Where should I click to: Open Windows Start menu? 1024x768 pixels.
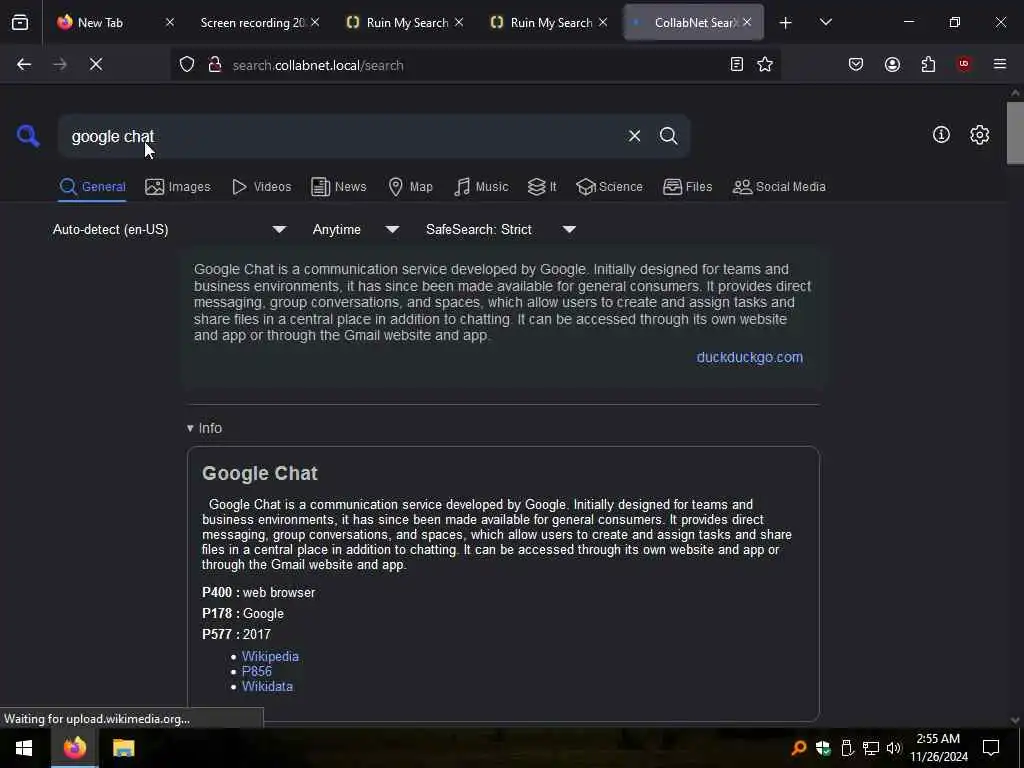tap(24, 748)
